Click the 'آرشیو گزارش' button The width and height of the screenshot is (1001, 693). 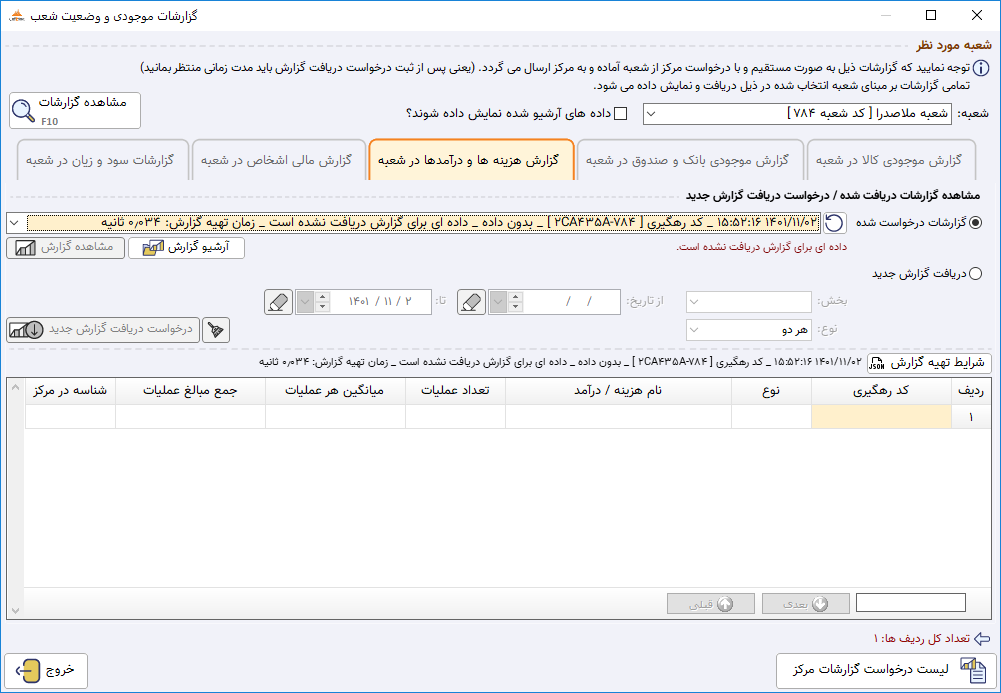click(186, 248)
